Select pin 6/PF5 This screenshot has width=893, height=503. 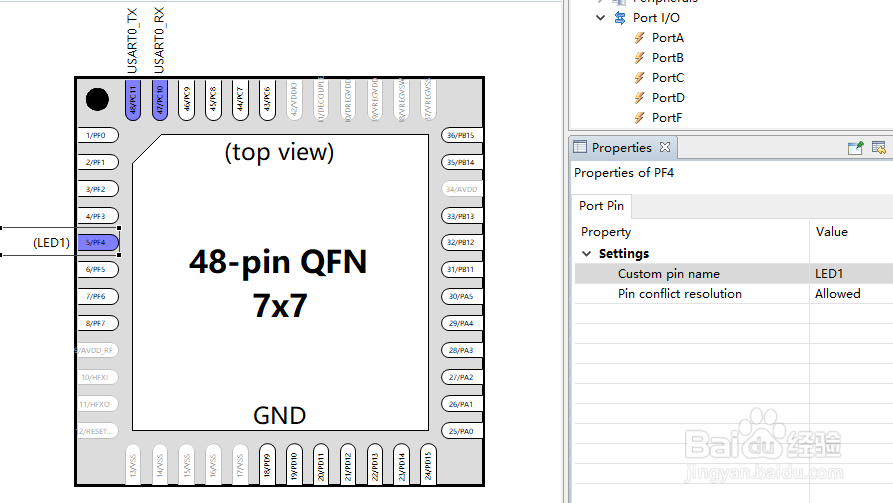(x=98, y=269)
